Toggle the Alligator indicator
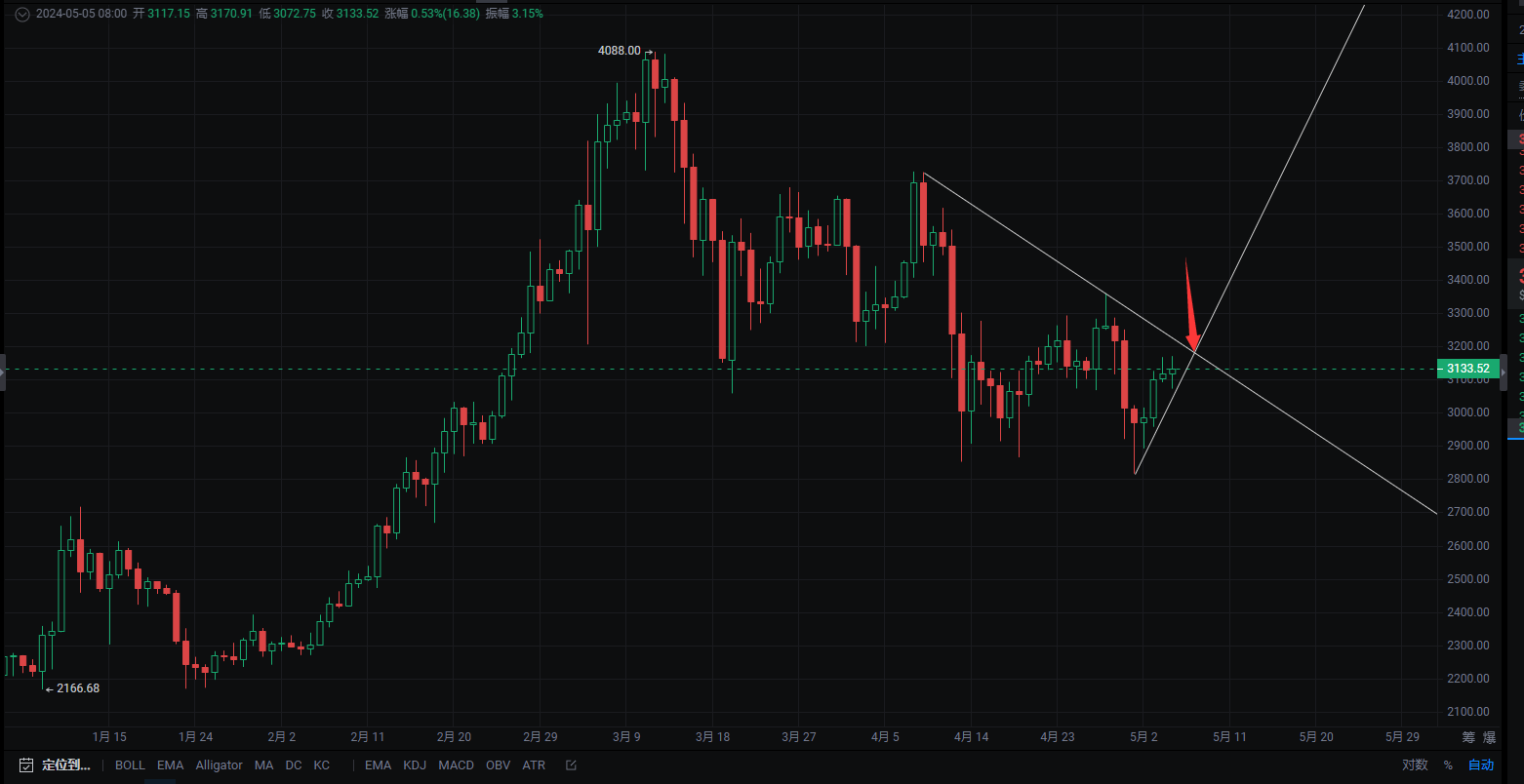 [x=219, y=765]
